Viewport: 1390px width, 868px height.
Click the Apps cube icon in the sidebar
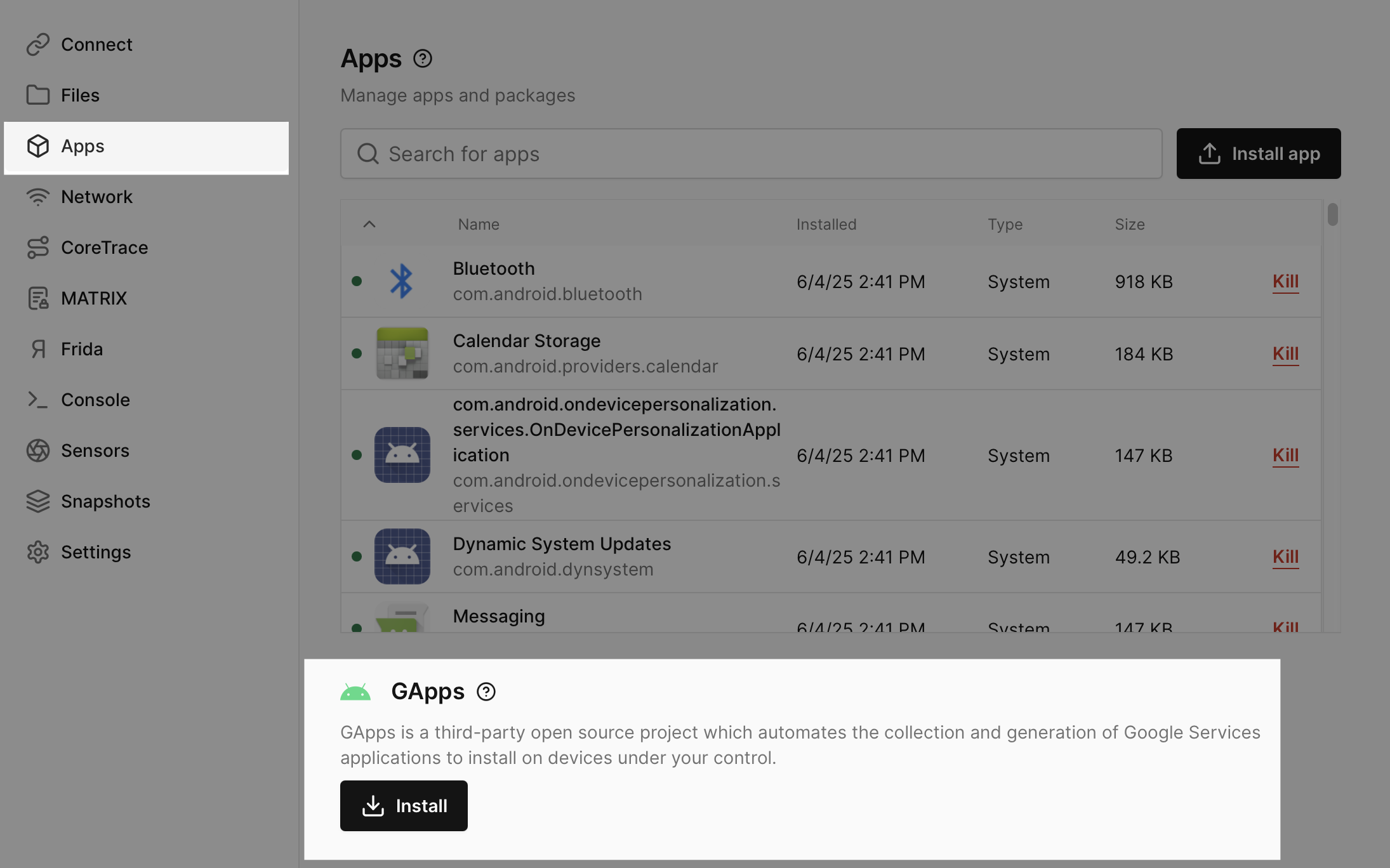(38, 146)
